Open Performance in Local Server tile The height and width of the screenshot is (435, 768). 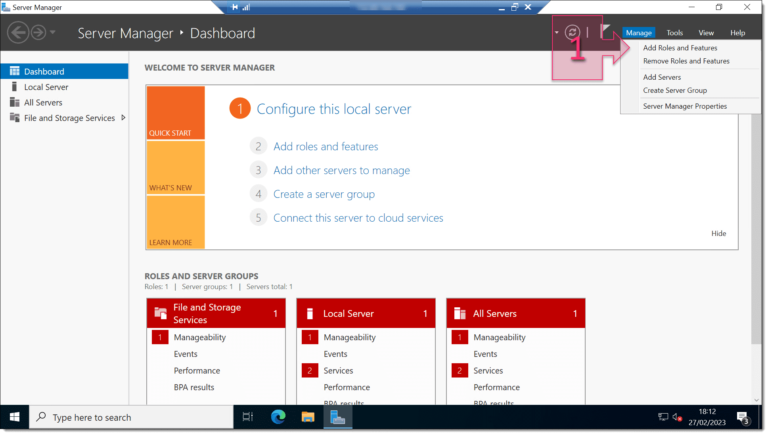346,387
